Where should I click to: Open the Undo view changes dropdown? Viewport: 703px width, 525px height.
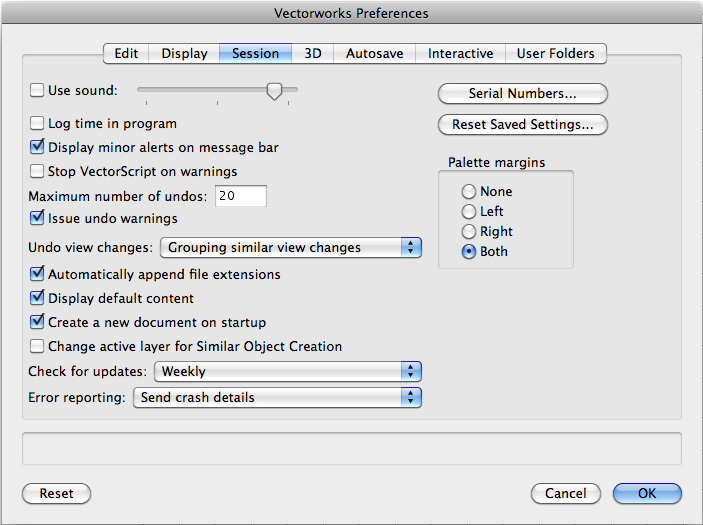click(290, 247)
